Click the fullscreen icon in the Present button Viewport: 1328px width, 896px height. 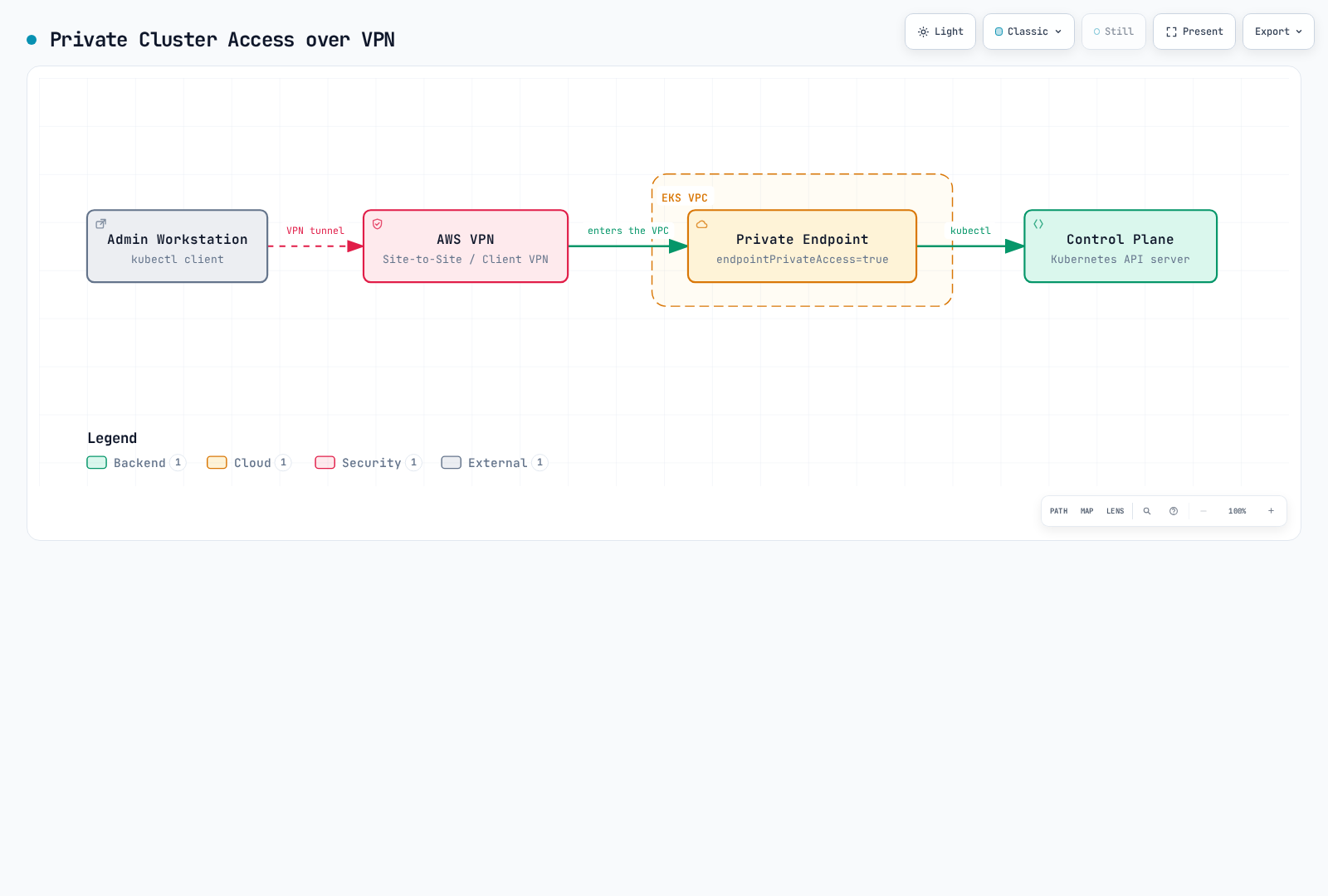click(1171, 32)
